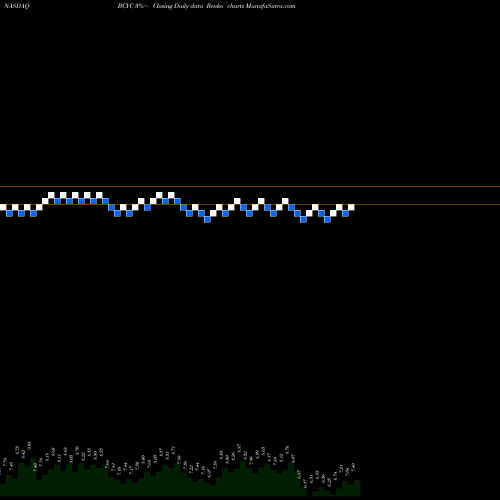500x500 pixels.
Task: Click the NASDAQ exchange label
Action: point(17,6)
